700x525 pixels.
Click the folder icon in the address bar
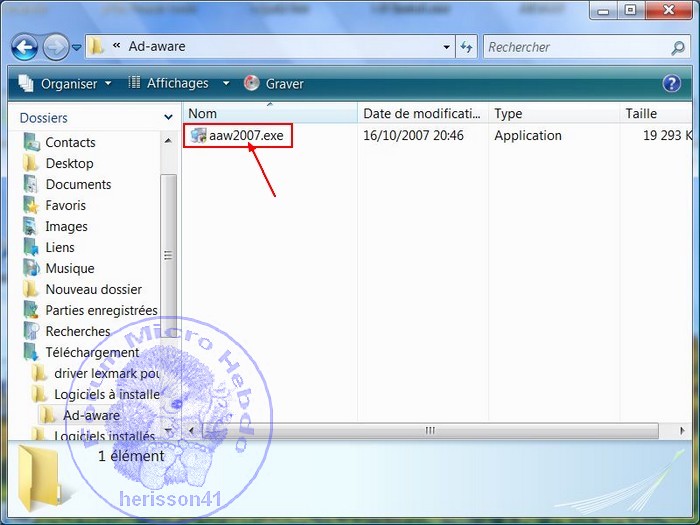[x=96, y=46]
